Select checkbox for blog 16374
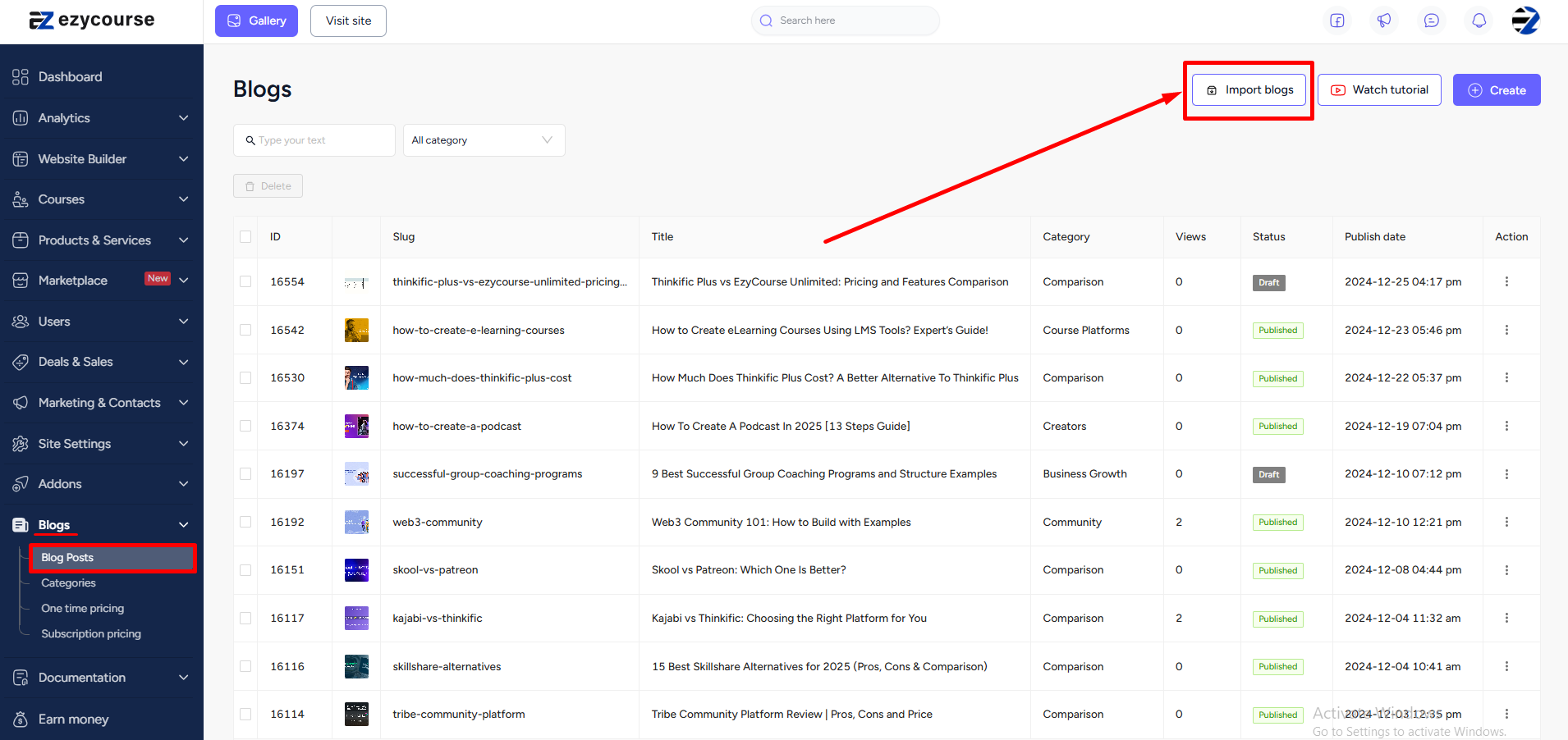The image size is (1568, 740). click(245, 426)
